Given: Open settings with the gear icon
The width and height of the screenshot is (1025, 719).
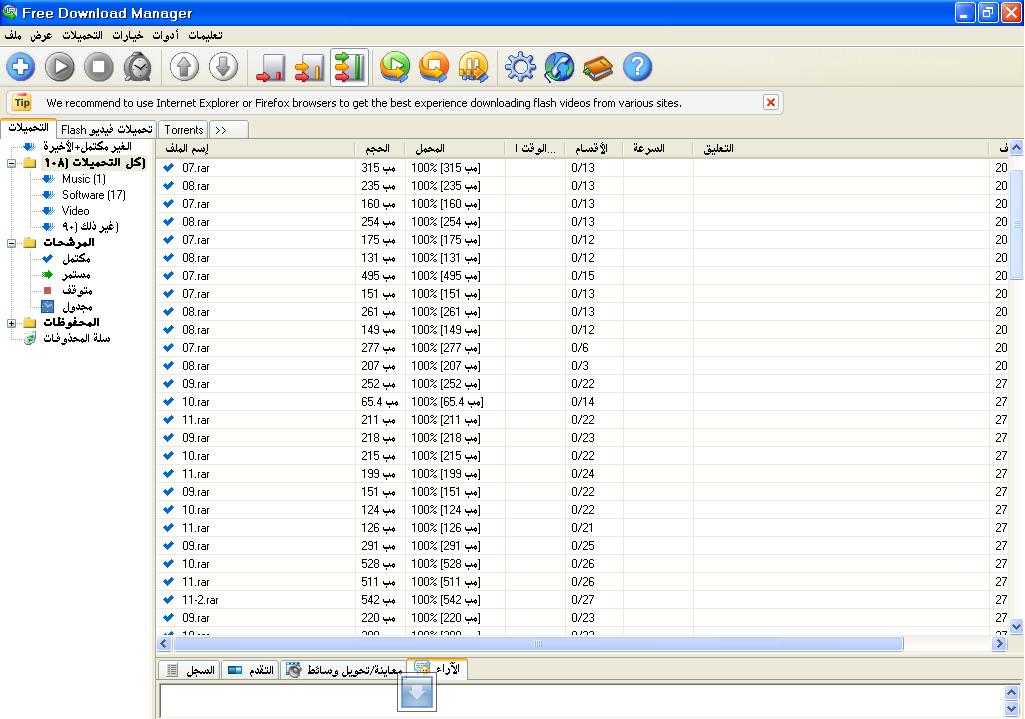Looking at the screenshot, I should click(520, 67).
